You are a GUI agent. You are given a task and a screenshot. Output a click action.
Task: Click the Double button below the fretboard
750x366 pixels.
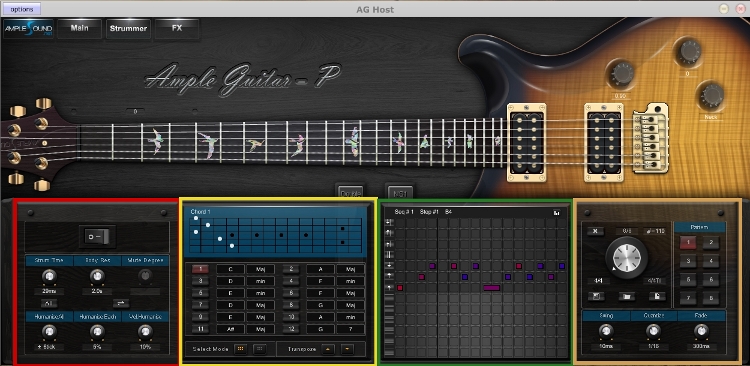coord(350,192)
